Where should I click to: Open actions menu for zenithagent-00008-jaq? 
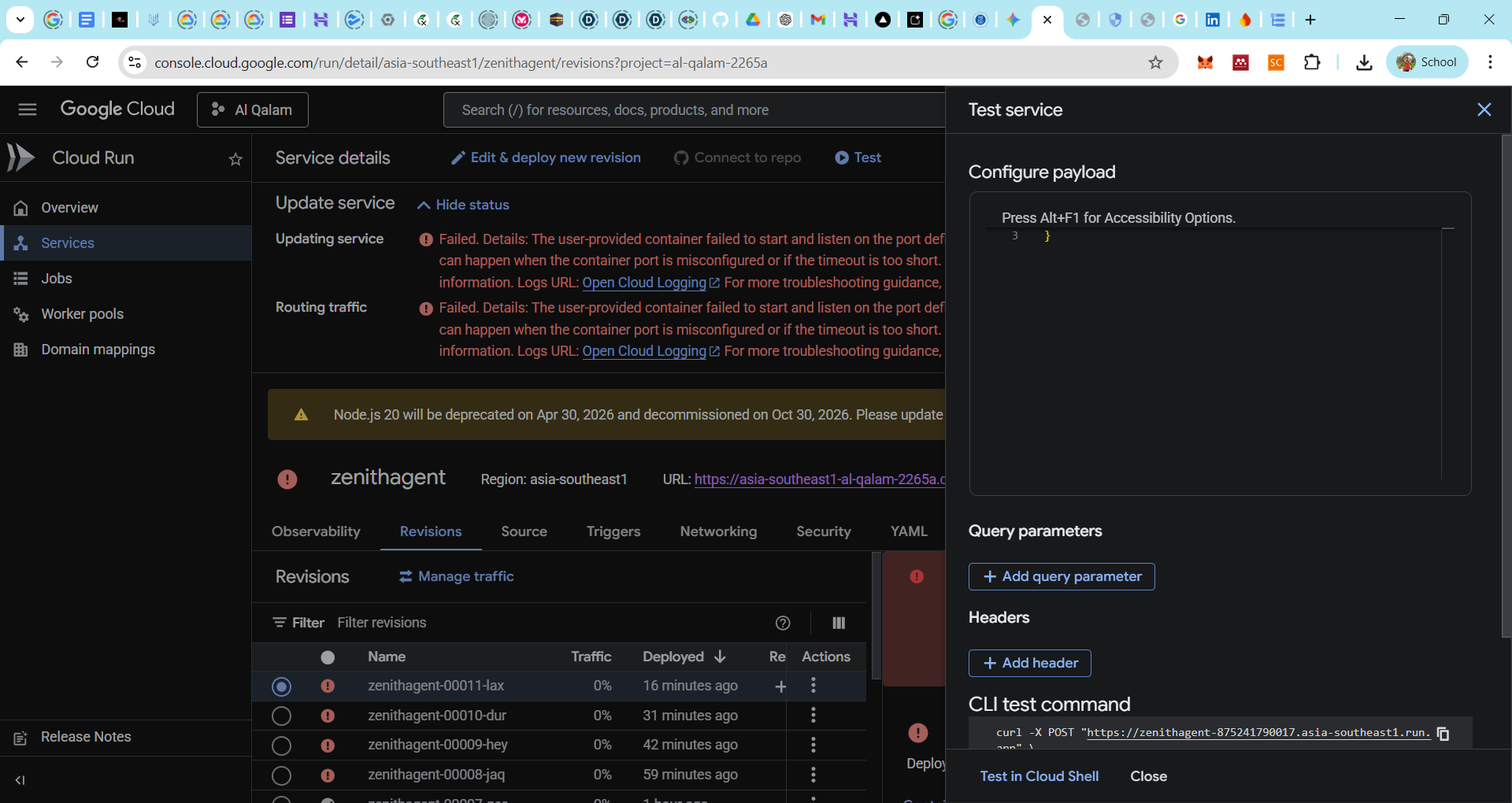point(813,775)
